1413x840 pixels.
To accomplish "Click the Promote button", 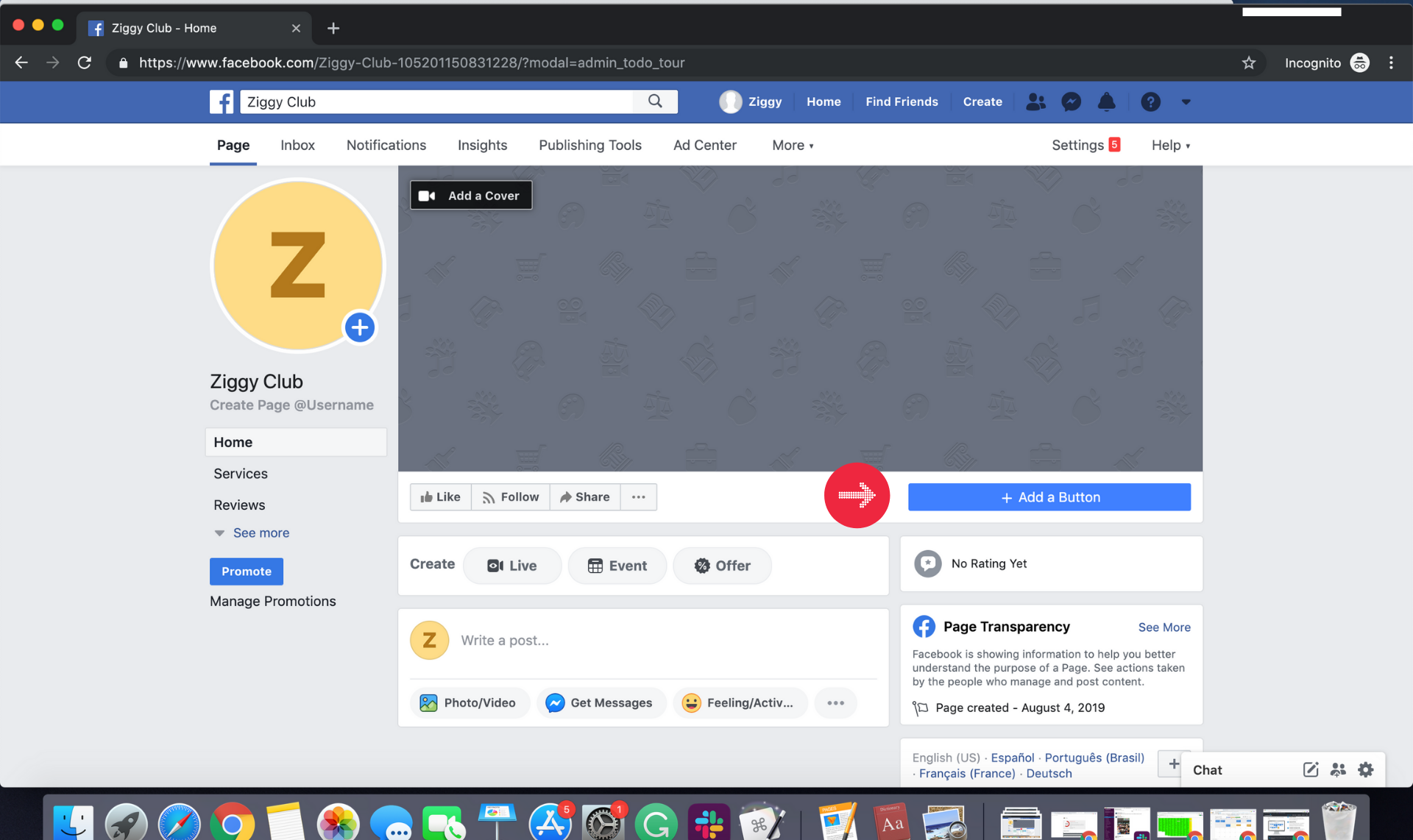I will point(247,572).
